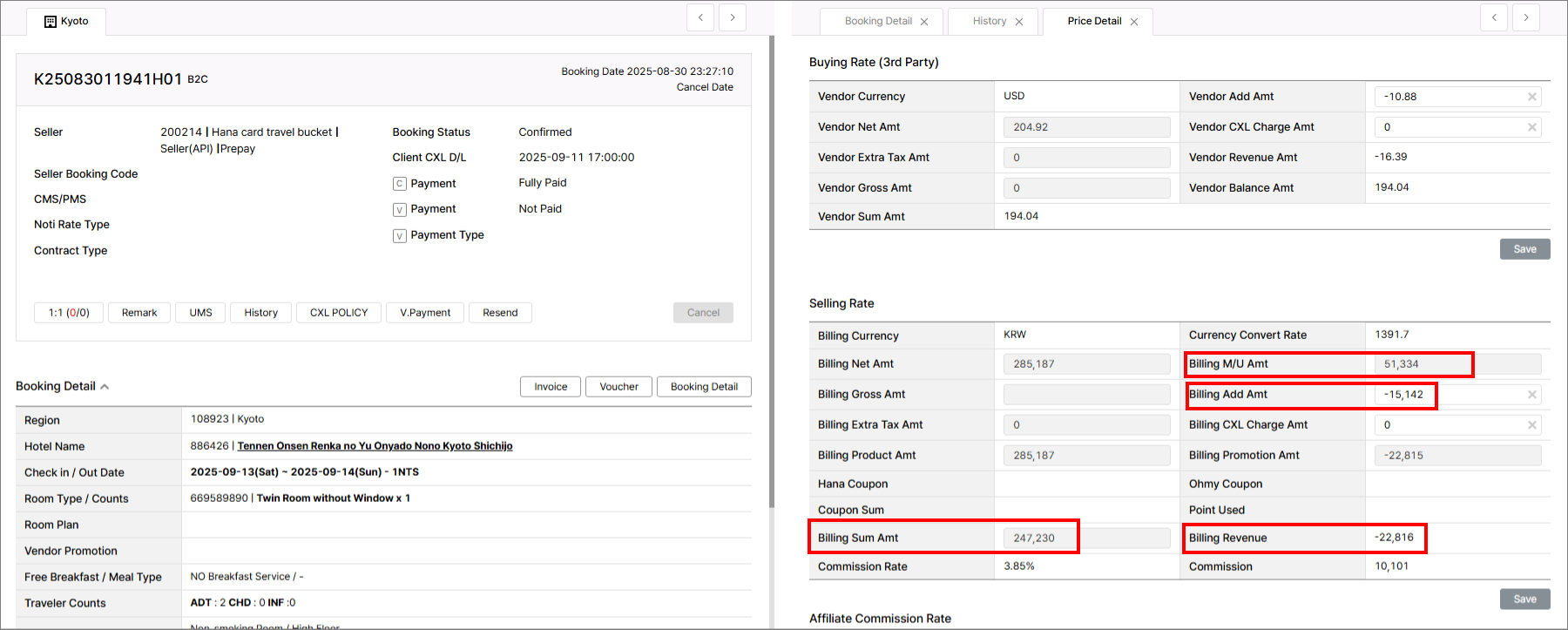
Task: Go to previous tab in right panel
Action: (x=1494, y=17)
